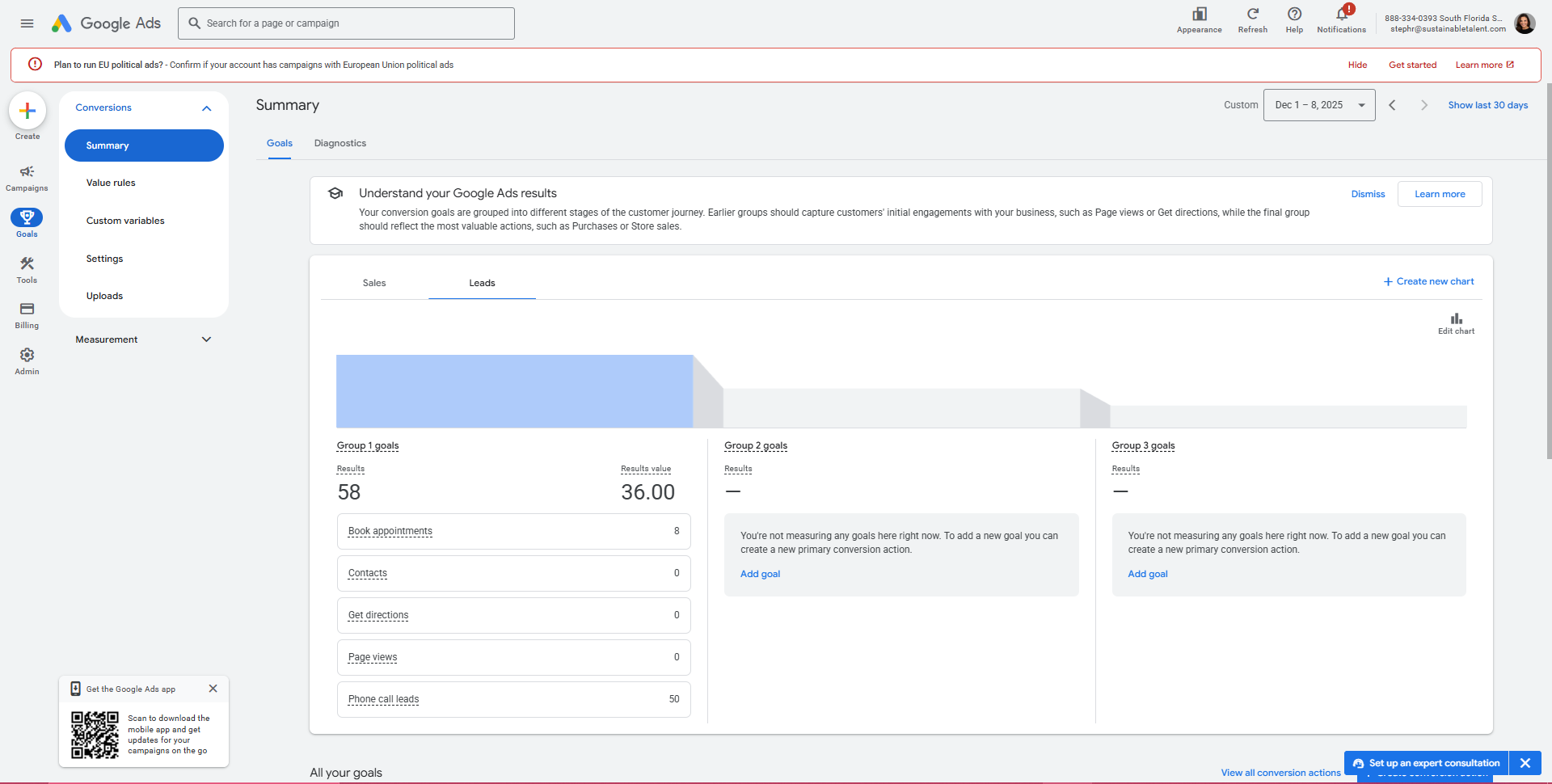
Task: Switch to the Sales chart tab
Action: 374,283
